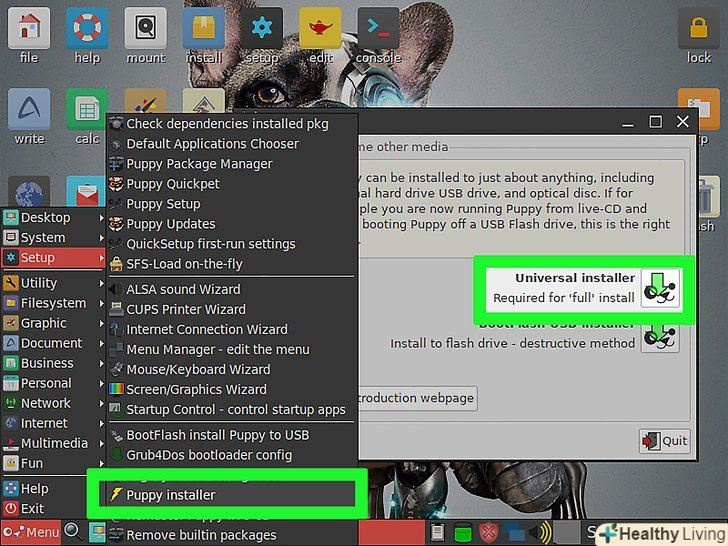Screen dimensions: 728x546
Task: Click the speaker volume tray icon
Action: 540,533
